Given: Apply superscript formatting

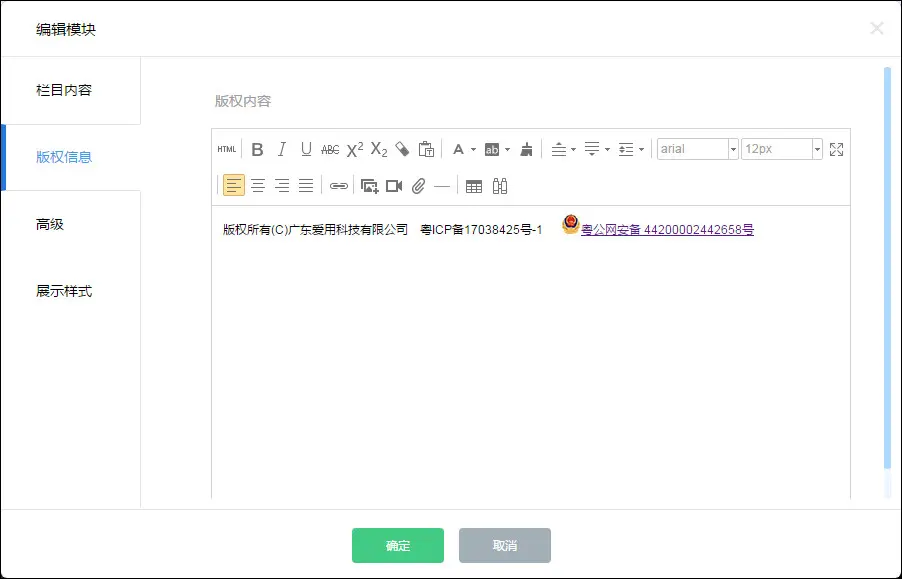Looking at the screenshot, I should point(355,149).
